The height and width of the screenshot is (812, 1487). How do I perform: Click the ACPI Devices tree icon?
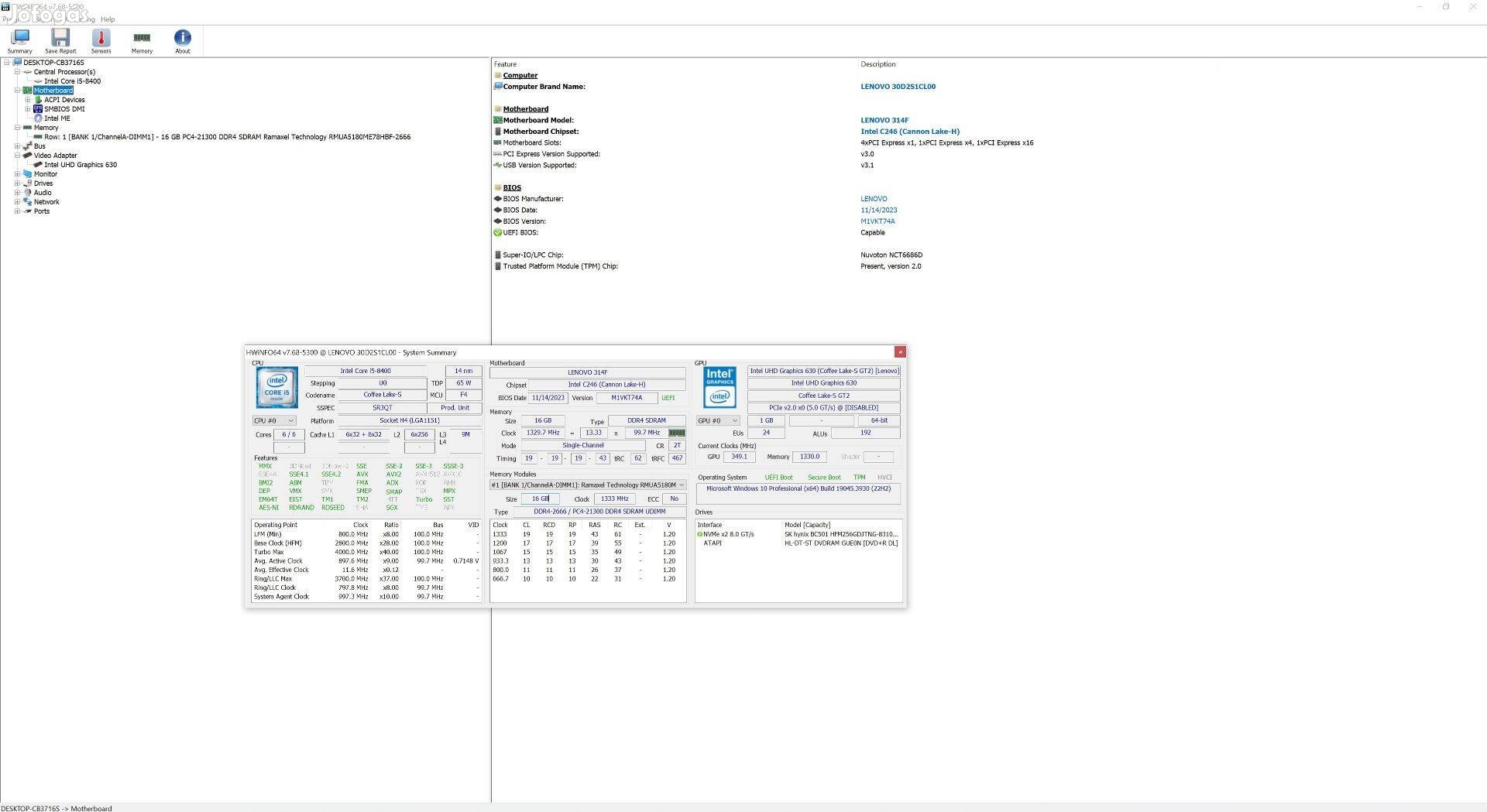[38, 100]
